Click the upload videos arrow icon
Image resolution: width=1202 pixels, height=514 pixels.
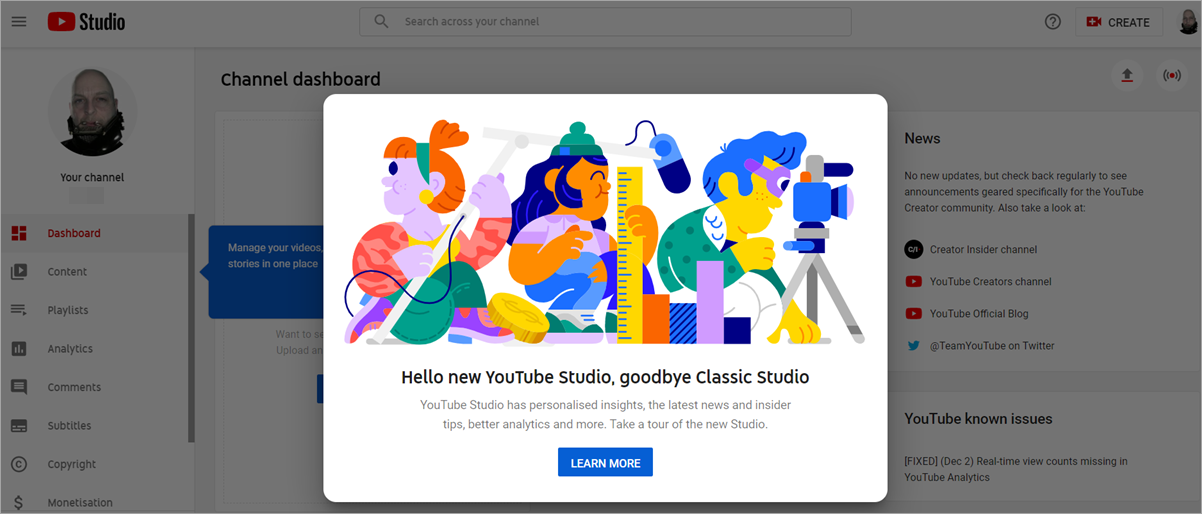(x=1127, y=76)
